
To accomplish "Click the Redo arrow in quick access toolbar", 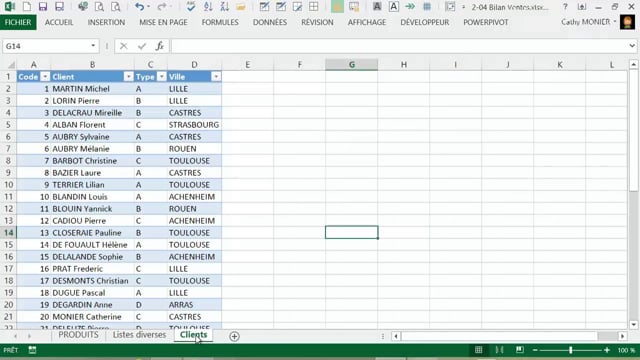I will (162, 7).
